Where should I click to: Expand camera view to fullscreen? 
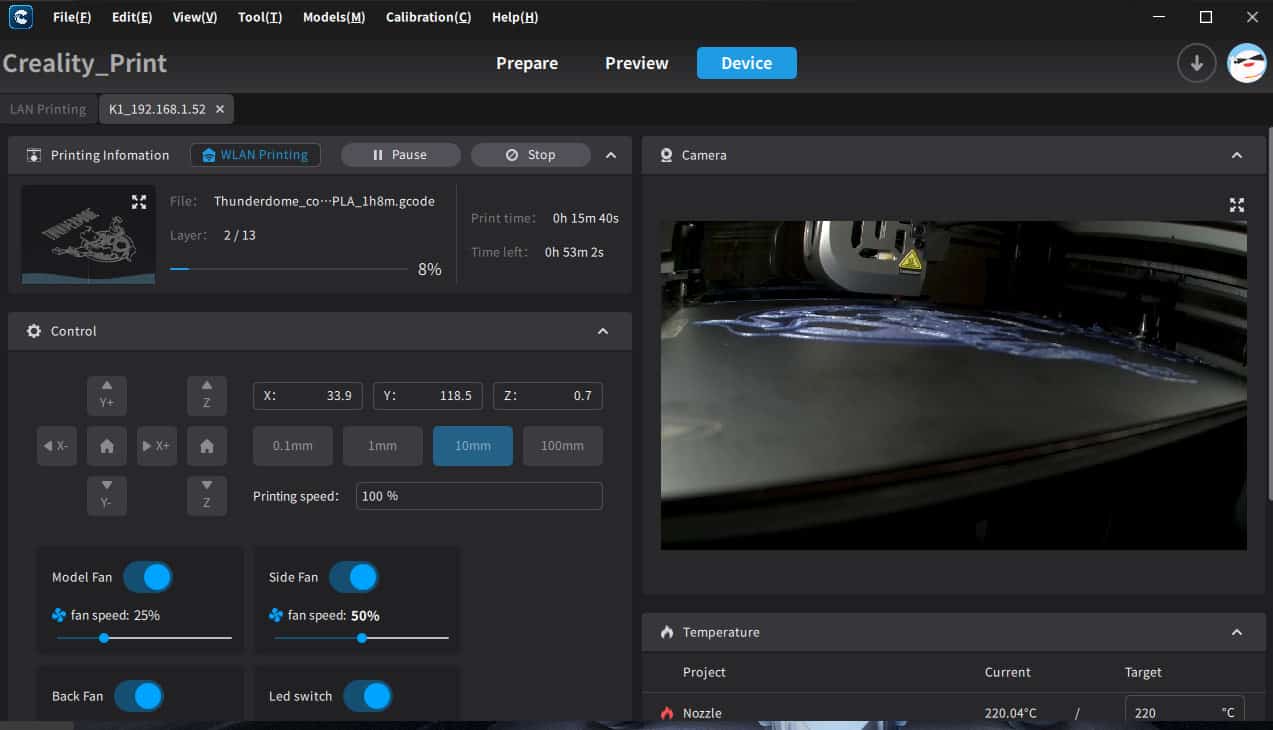point(1236,205)
